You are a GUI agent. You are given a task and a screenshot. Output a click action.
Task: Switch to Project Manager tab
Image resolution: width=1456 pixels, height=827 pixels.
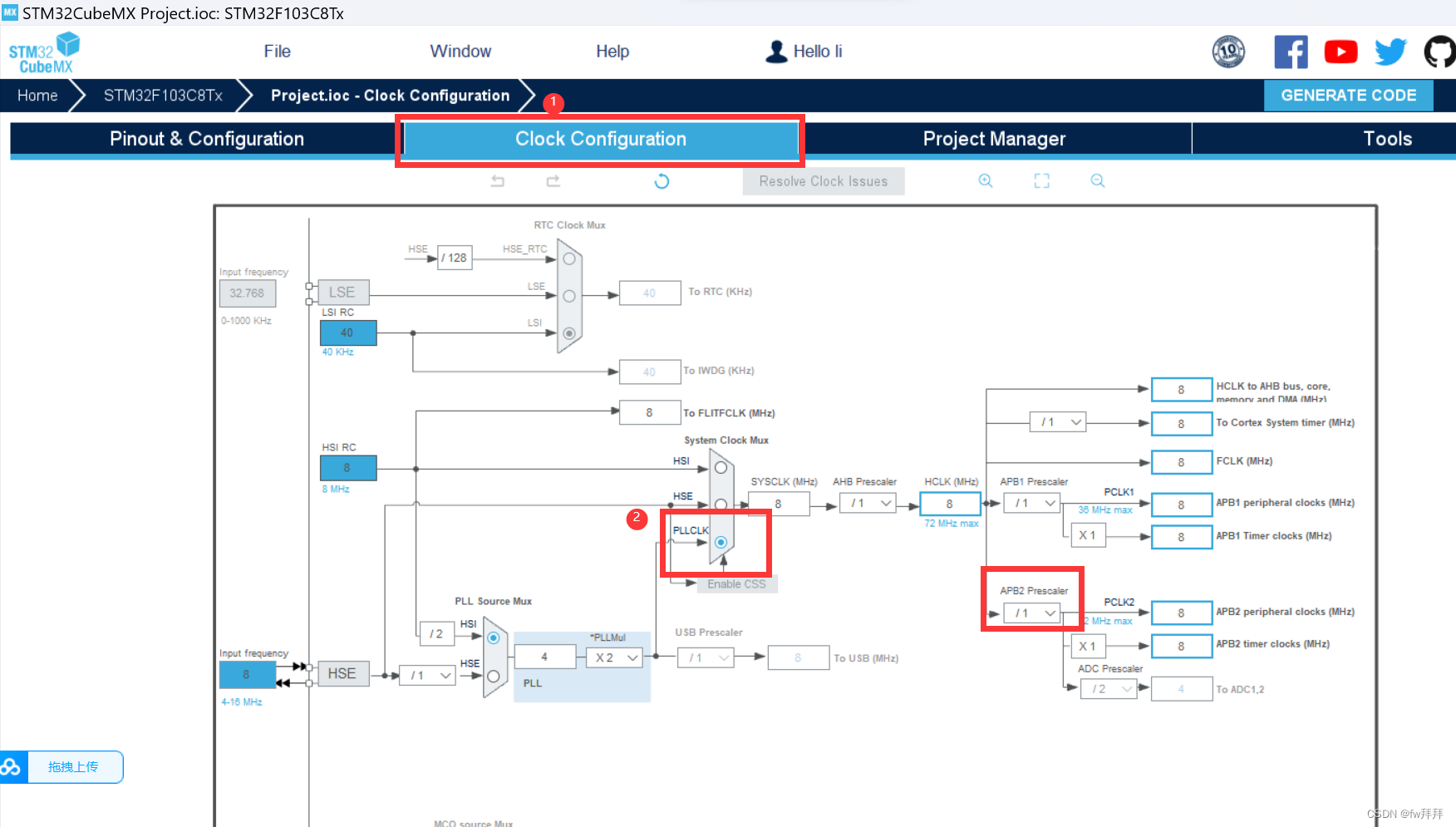click(994, 139)
